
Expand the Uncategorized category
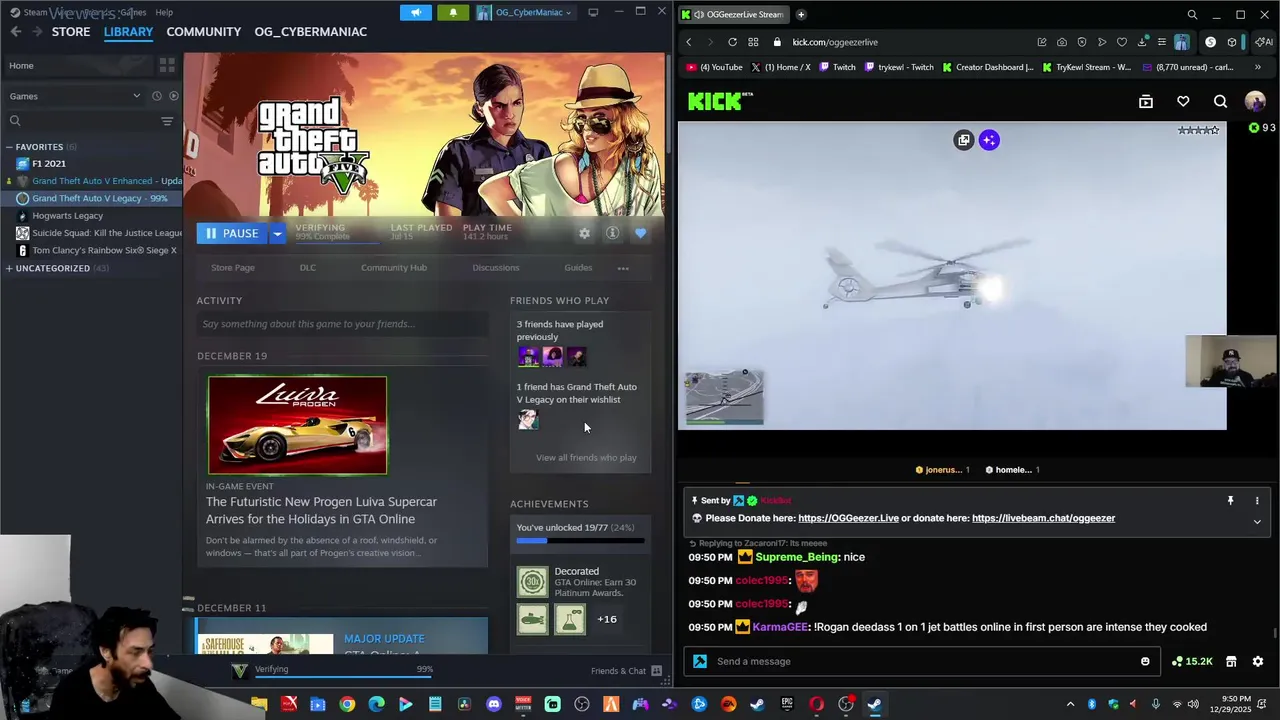tap(9, 268)
